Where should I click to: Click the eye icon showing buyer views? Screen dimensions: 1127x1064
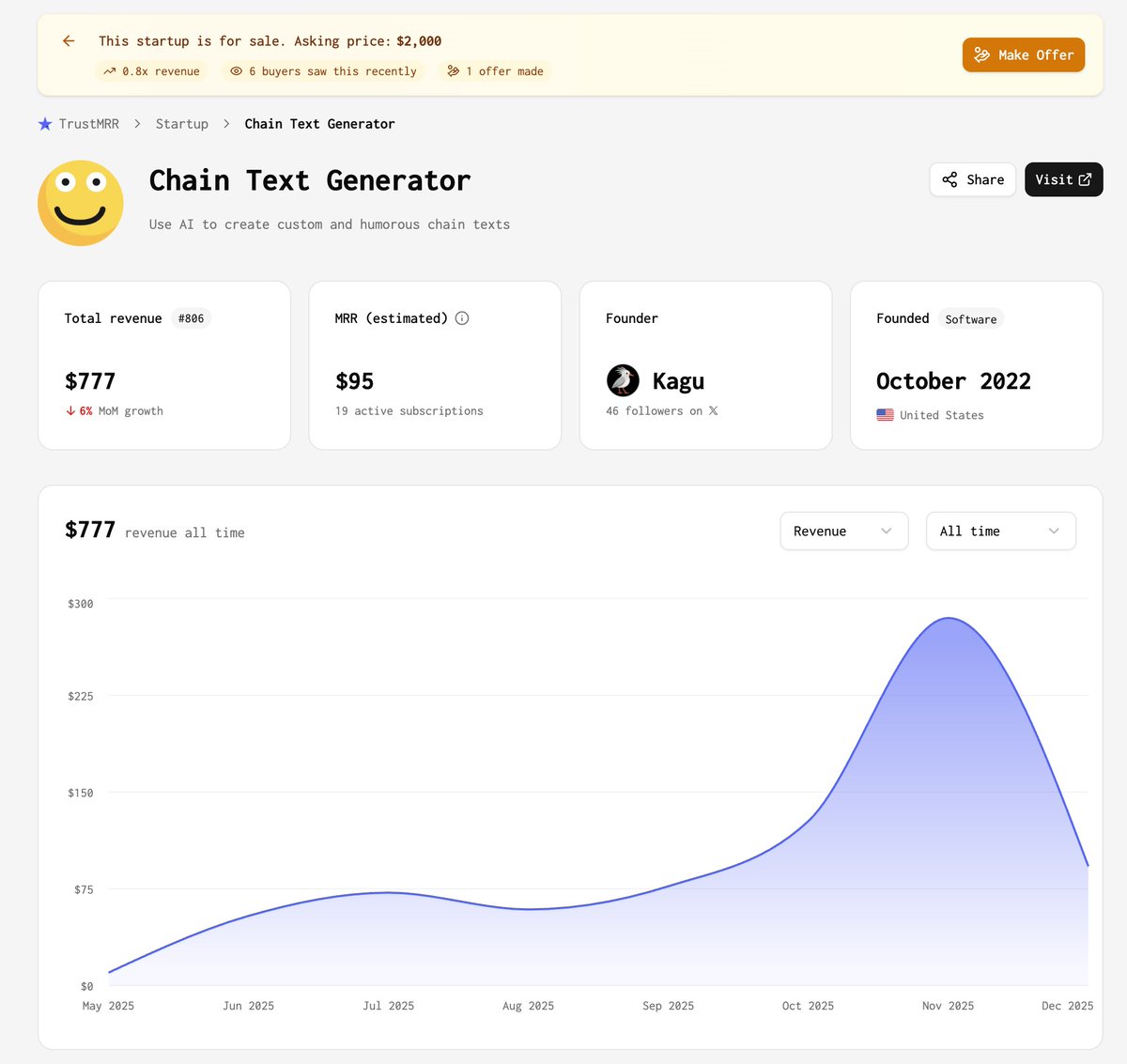click(x=236, y=71)
